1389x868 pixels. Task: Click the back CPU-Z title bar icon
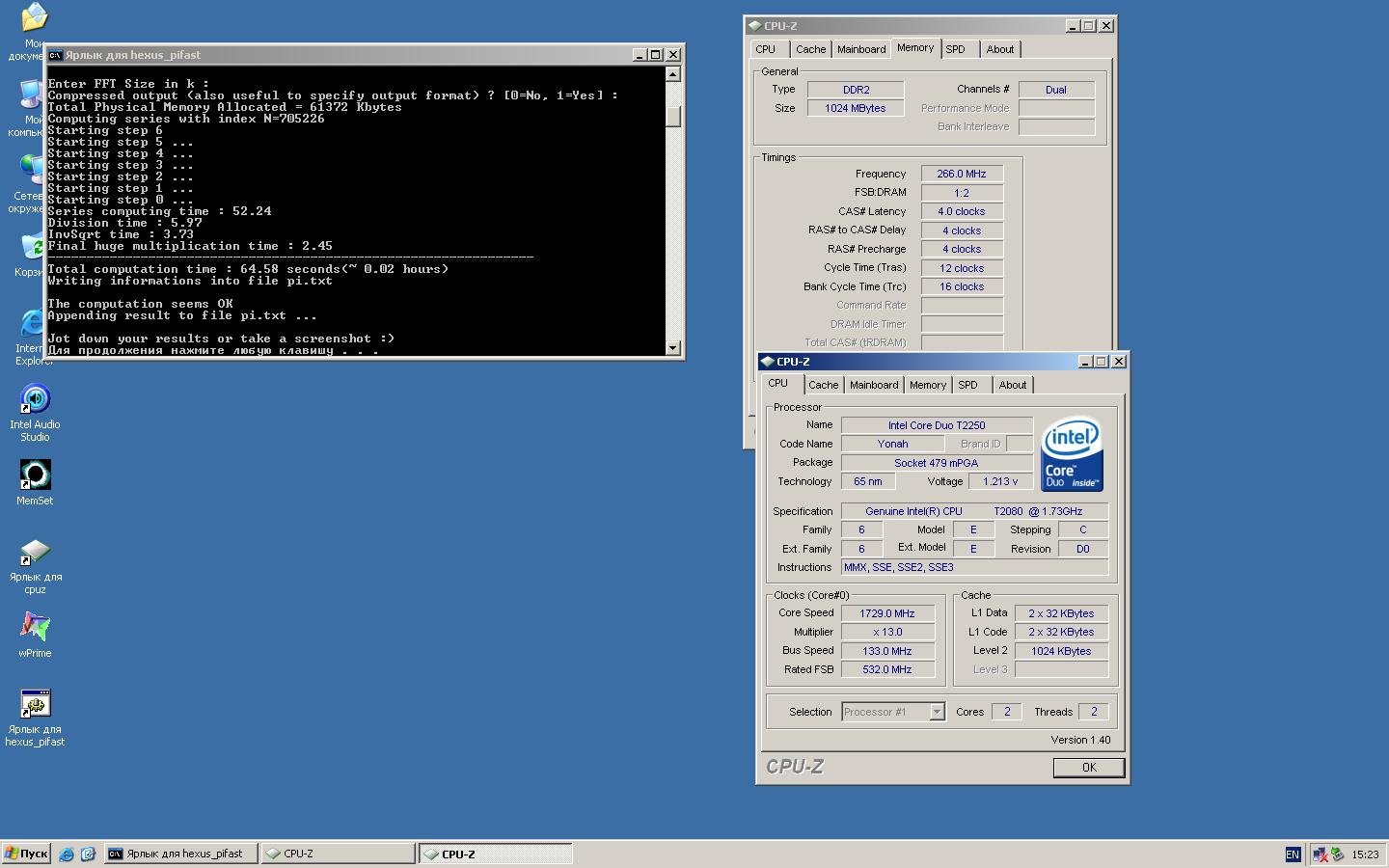point(755,26)
